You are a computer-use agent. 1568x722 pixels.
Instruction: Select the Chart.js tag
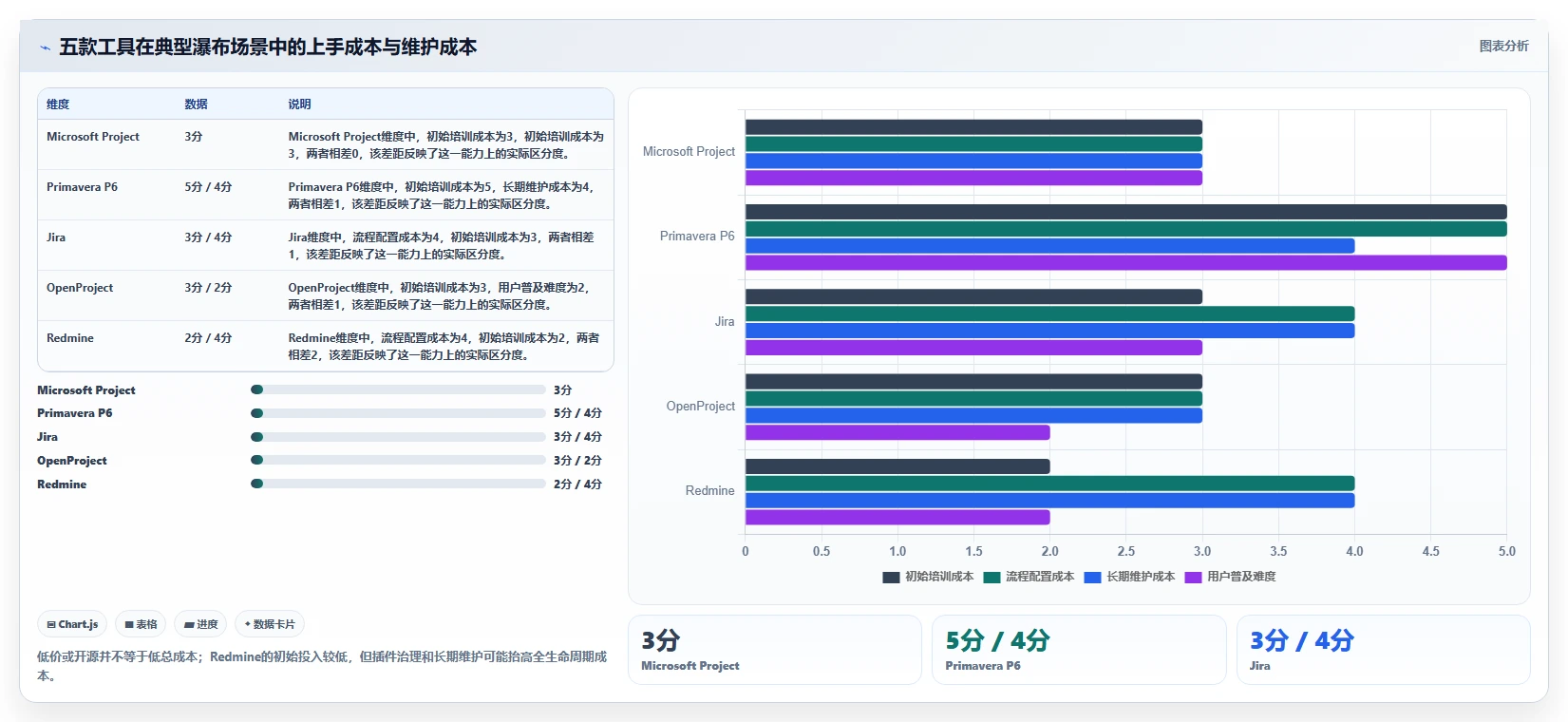pyautogui.click(x=72, y=624)
